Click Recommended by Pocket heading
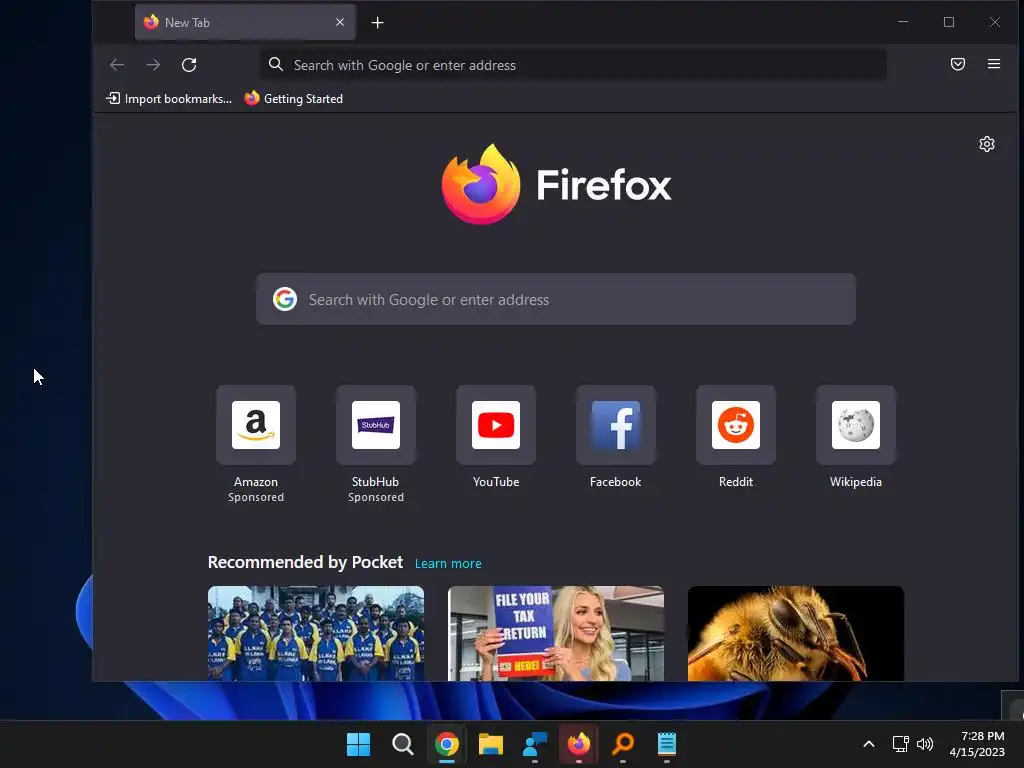The height and width of the screenshot is (768, 1024). click(305, 562)
